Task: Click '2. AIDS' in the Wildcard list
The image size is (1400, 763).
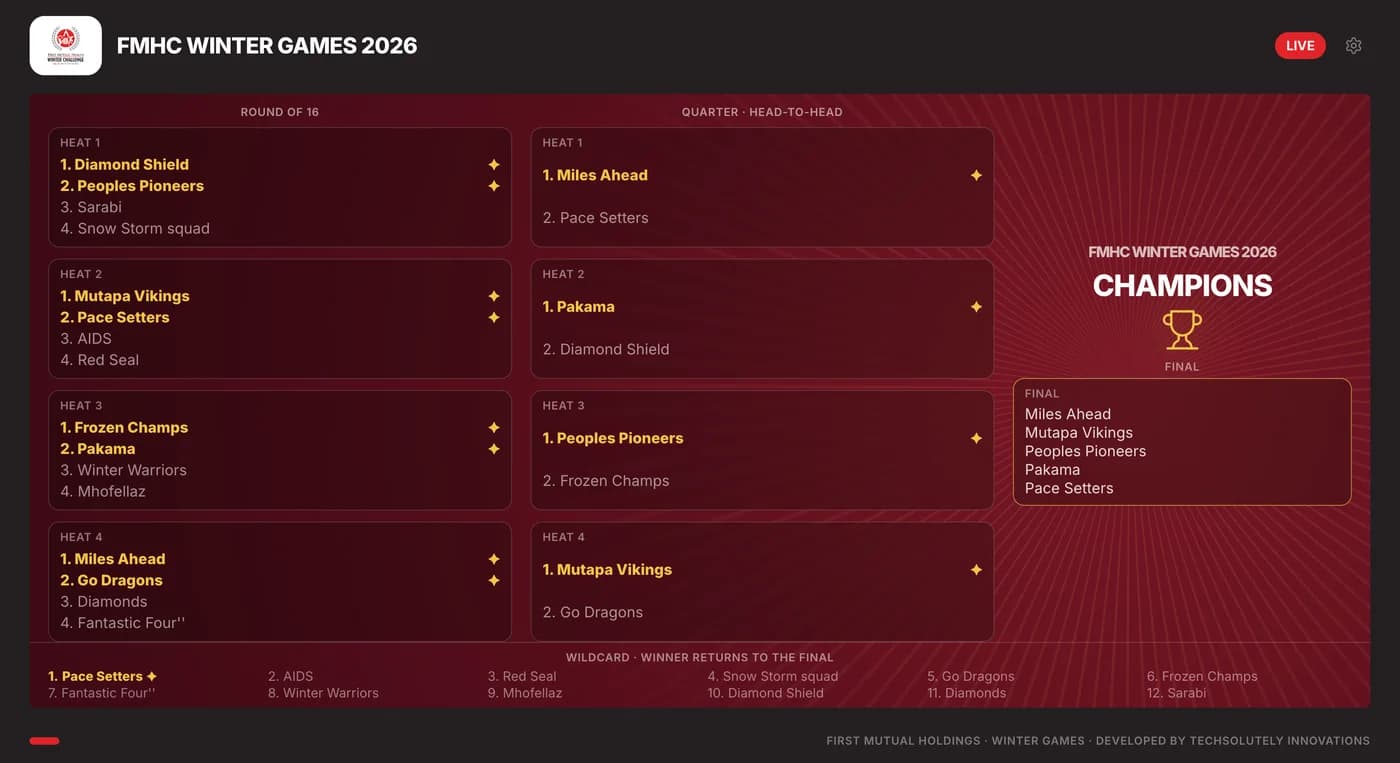Action: (x=291, y=676)
